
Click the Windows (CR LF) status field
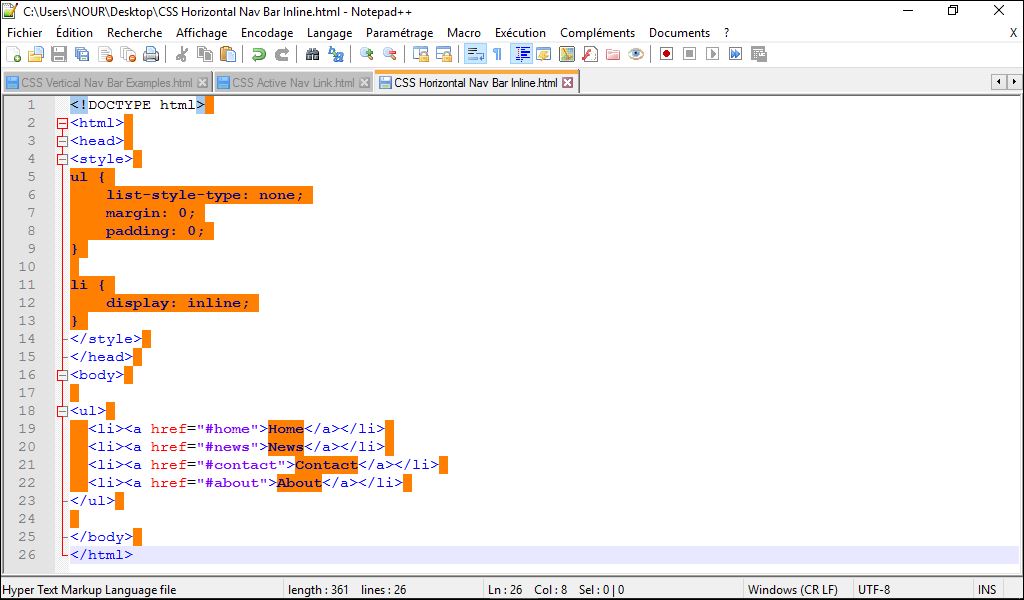(792, 590)
